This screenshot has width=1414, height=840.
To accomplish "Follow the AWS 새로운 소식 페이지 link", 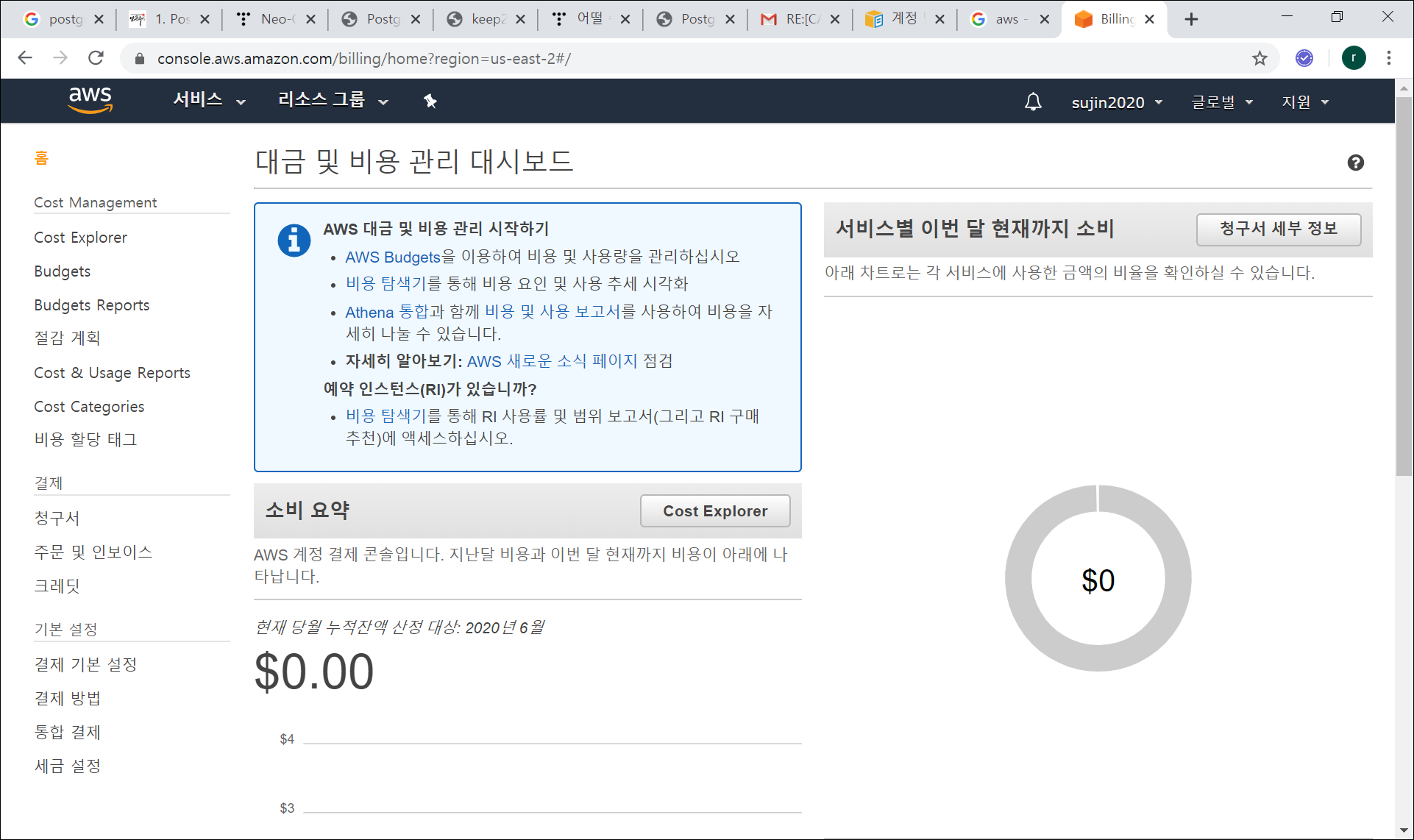I will click(x=553, y=361).
